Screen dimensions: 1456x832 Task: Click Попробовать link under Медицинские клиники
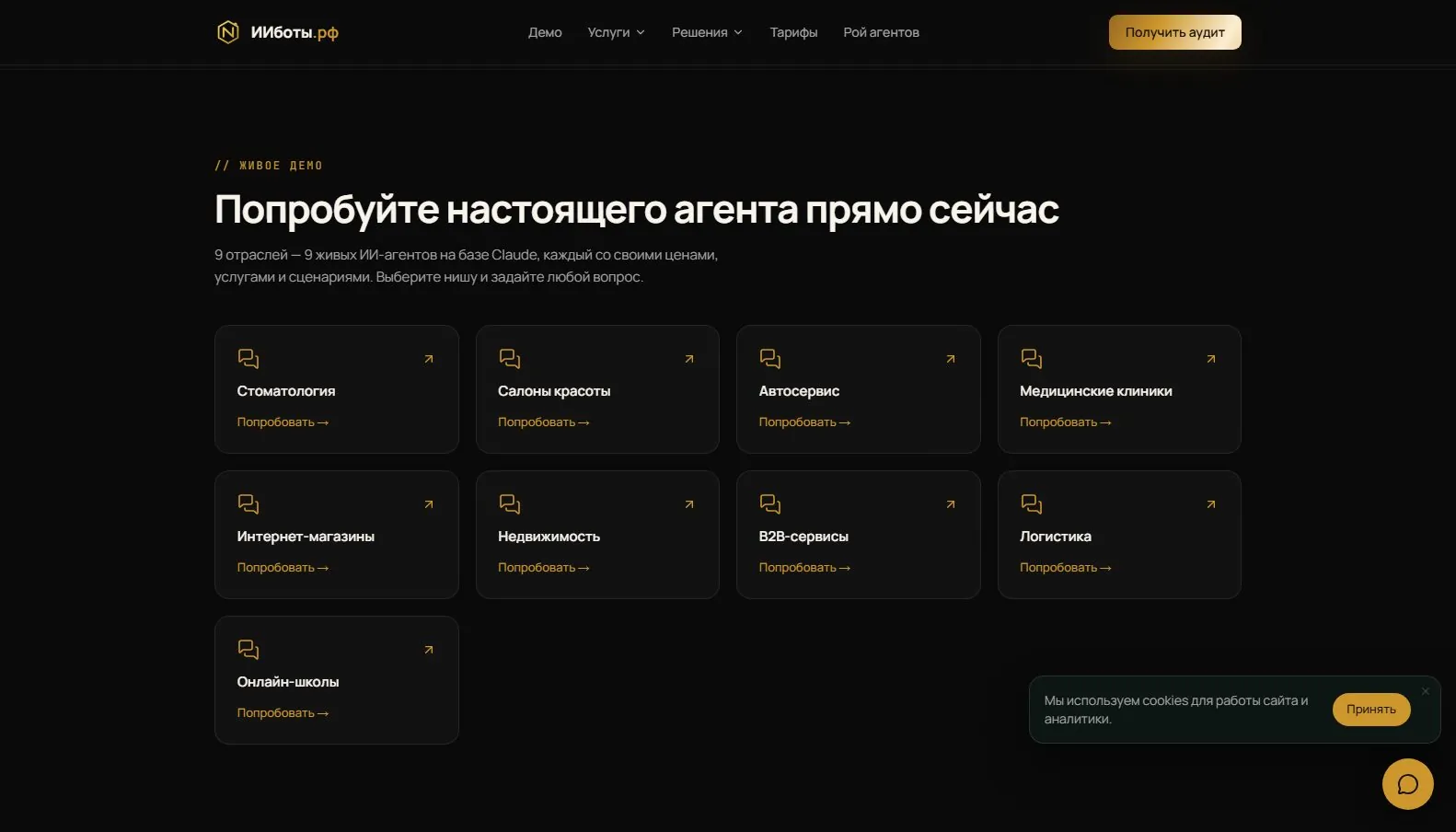point(1065,422)
